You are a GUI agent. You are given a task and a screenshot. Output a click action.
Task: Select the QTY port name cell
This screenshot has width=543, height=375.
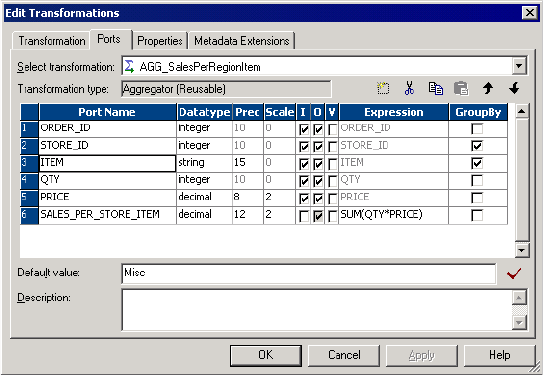click(x=107, y=180)
